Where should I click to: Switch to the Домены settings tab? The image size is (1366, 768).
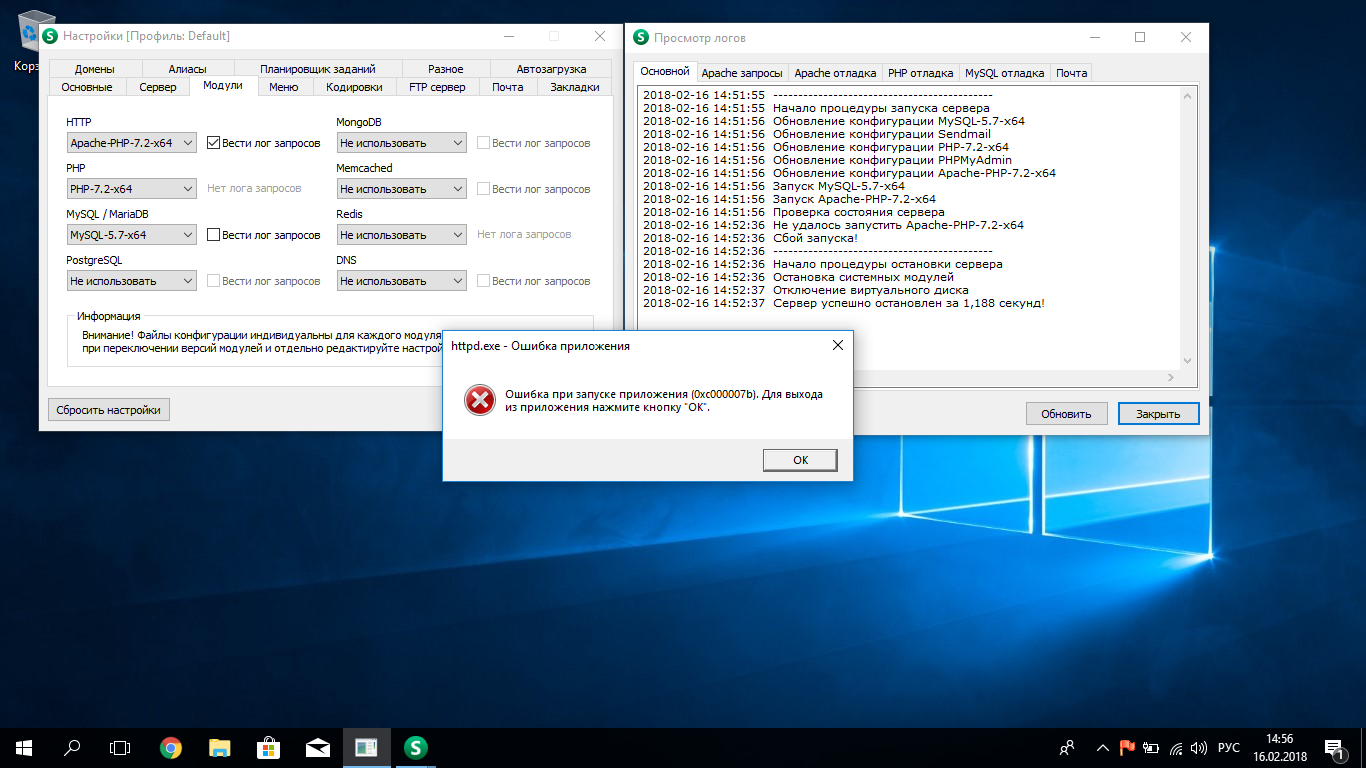pyautogui.click(x=94, y=69)
